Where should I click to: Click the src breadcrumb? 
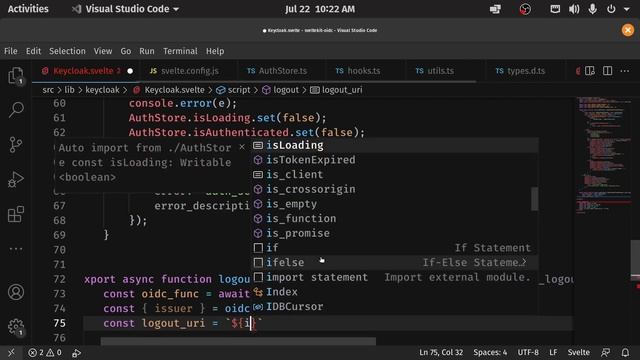point(48,90)
